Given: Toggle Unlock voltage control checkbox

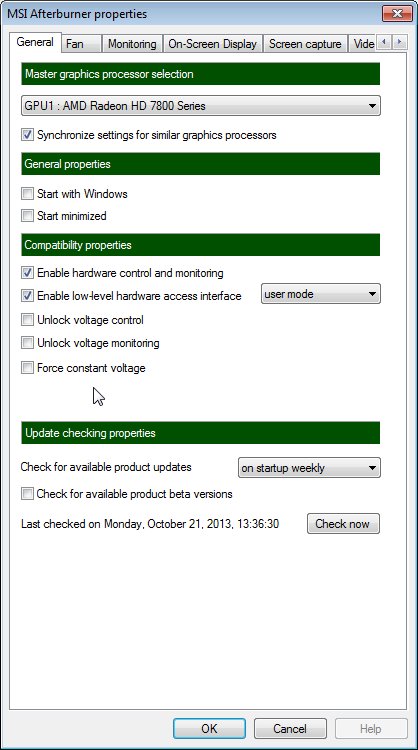Looking at the screenshot, I should [27, 320].
